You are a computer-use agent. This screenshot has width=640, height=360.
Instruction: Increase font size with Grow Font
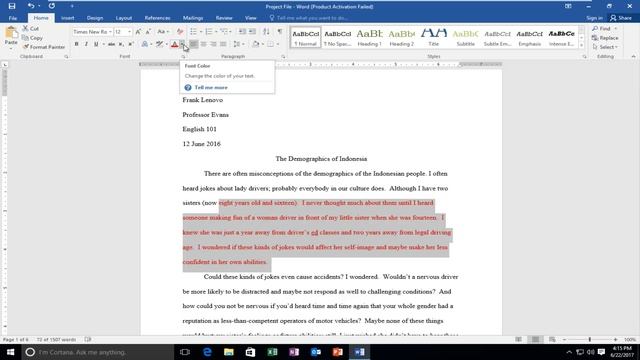[x=138, y=32]
